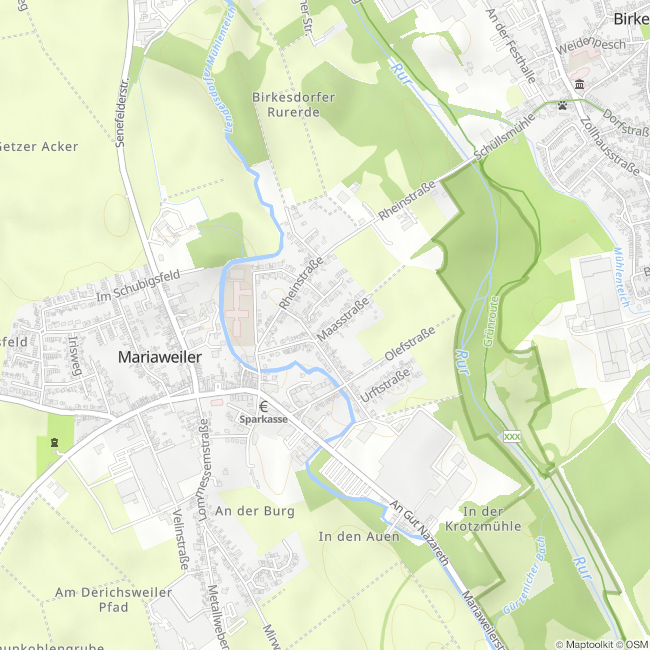Select the Urftstraße street label

pyautogui.click(x=385, y=385)
